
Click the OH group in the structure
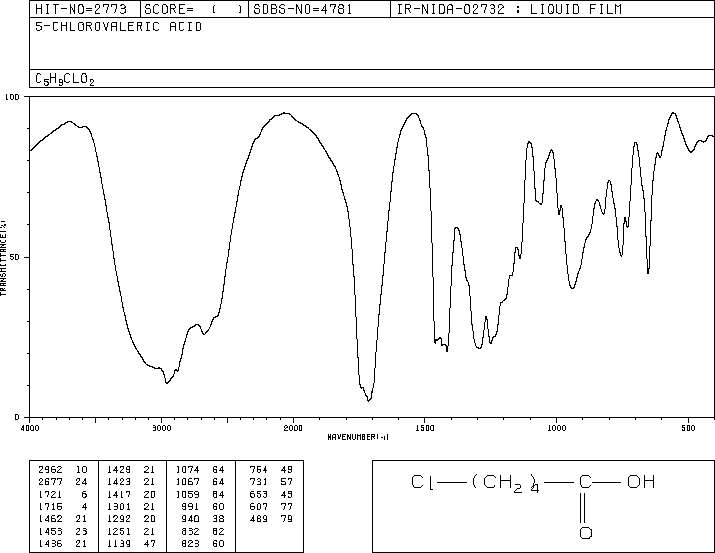[641, 482]
